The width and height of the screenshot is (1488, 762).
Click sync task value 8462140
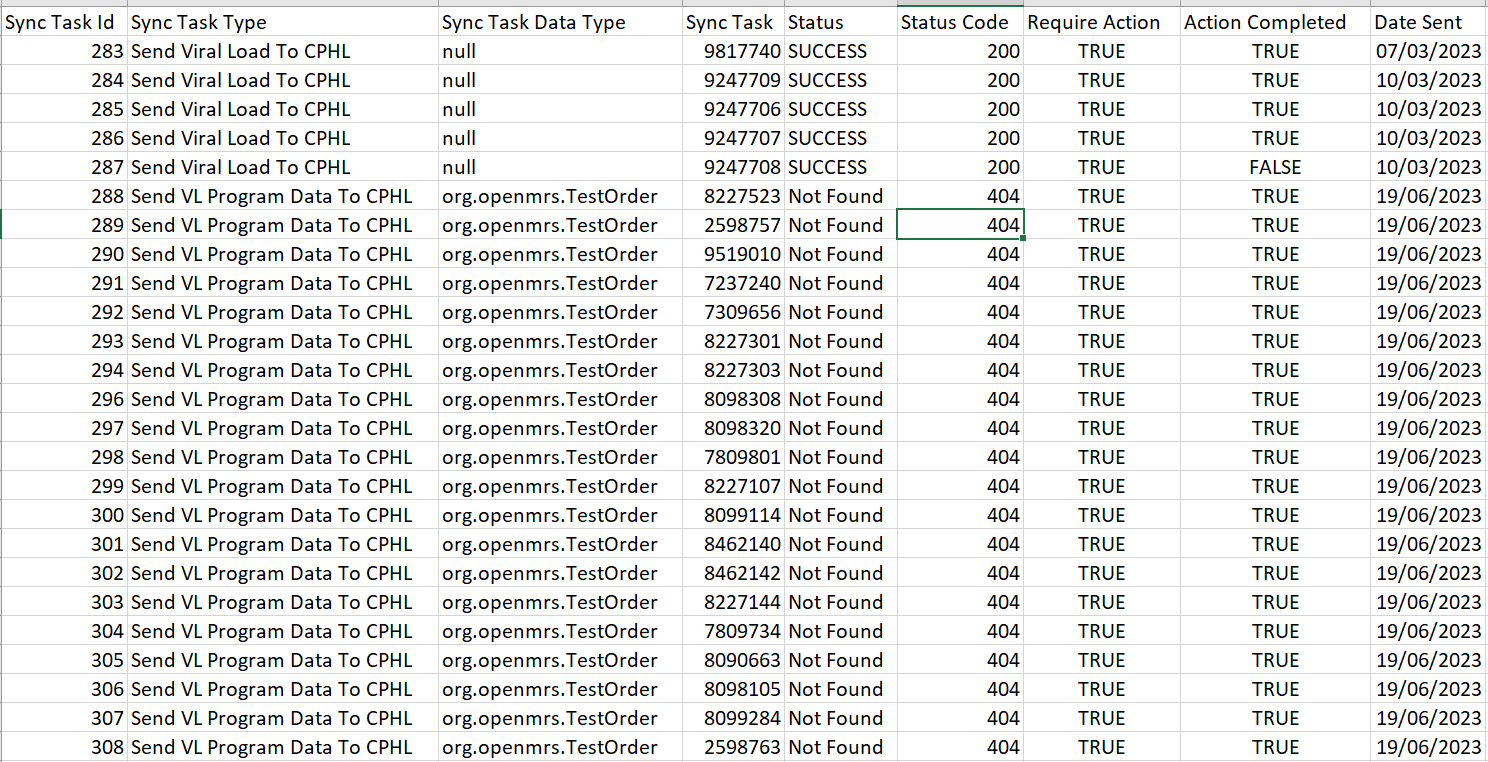click(x=733, y=544)
